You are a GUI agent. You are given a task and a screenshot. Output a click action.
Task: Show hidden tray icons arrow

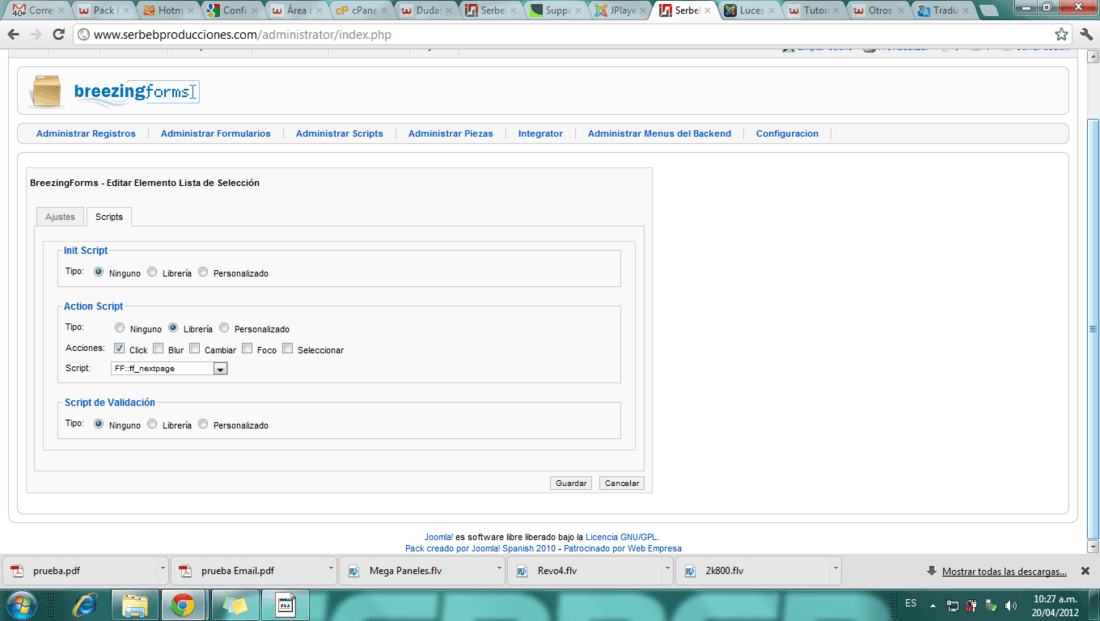tap(933, 606)
